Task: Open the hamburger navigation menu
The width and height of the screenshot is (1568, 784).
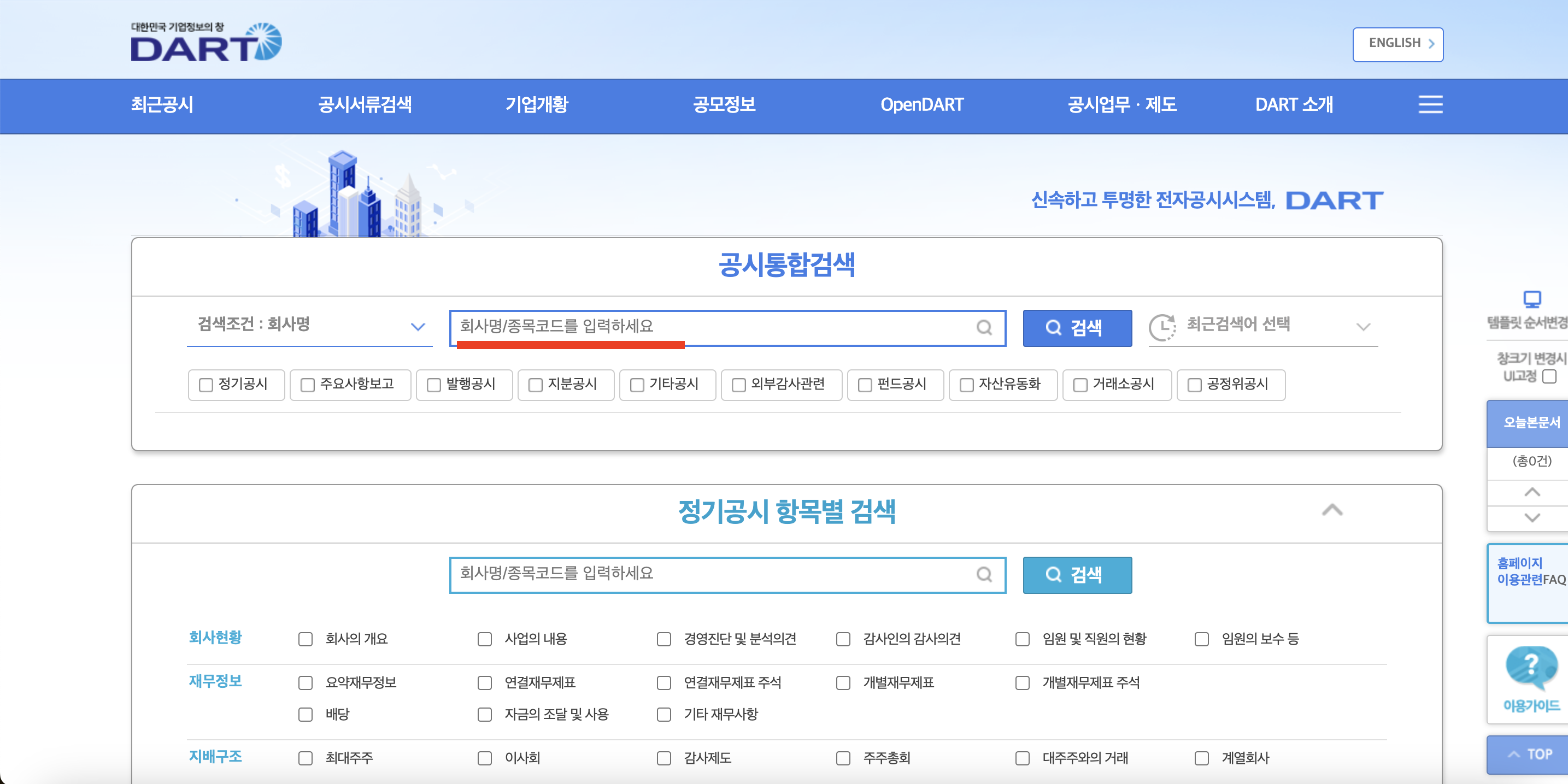Action: tap(1430, 105)
